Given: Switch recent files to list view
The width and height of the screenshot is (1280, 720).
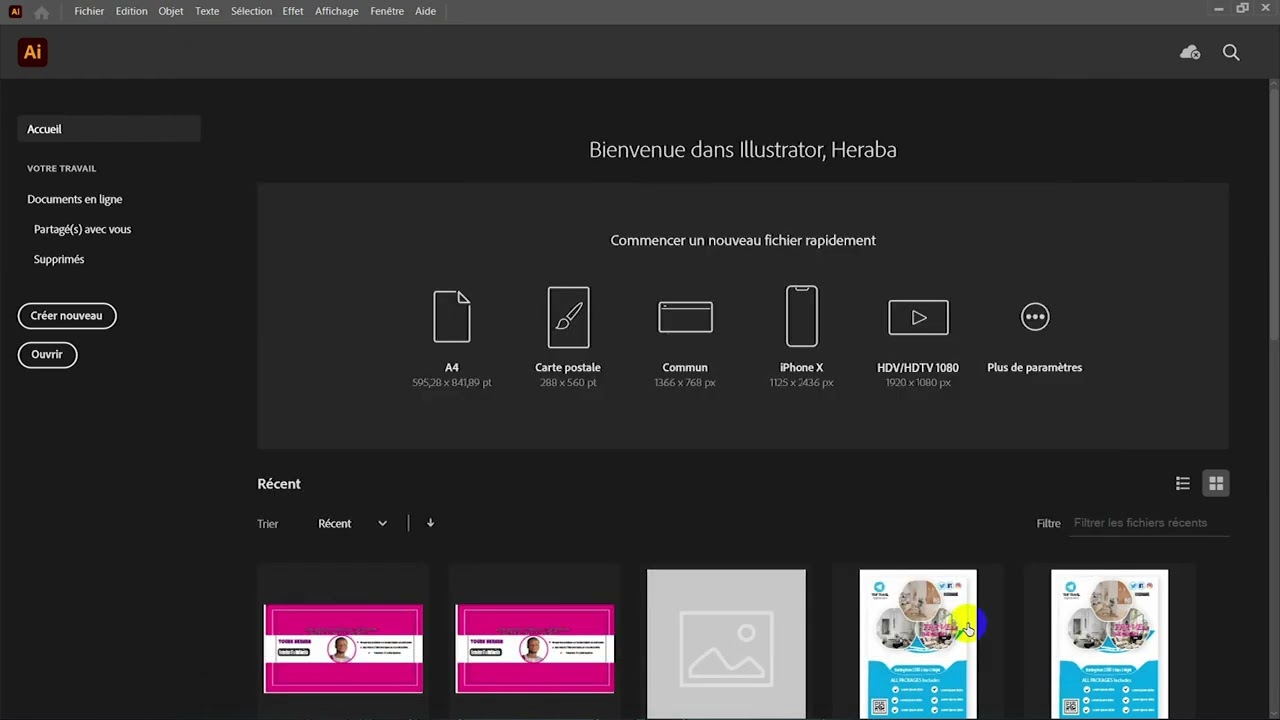Looking at the screenshot, I should point(1183,483).
